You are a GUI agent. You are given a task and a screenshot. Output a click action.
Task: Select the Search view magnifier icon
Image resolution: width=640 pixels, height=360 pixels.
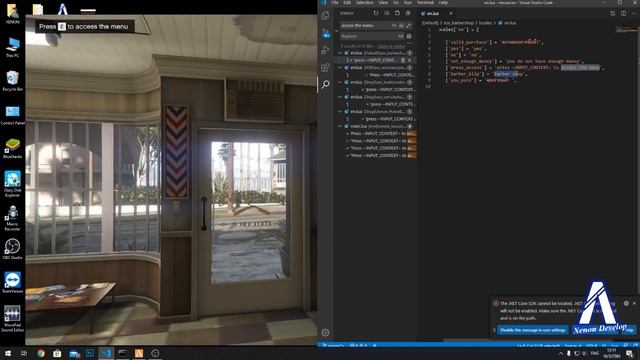click(x=325, y=84)
